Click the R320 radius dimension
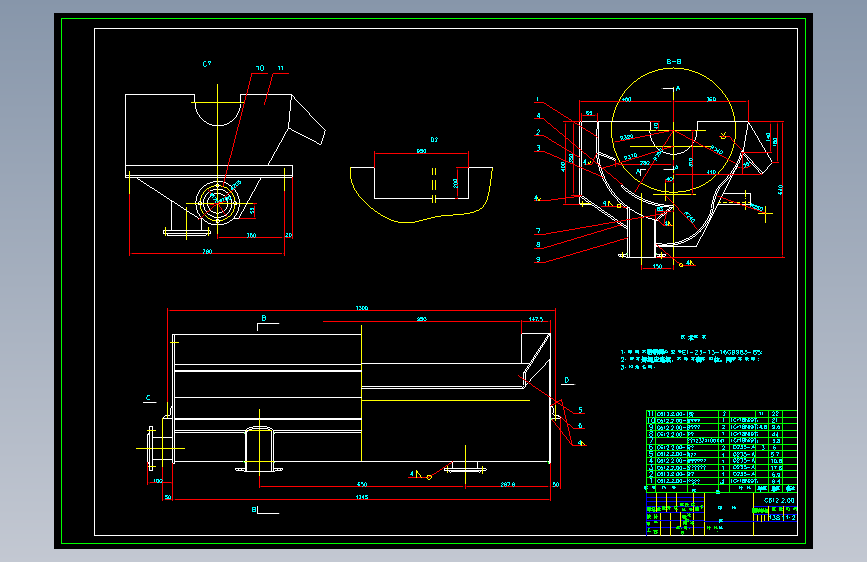Screen dimensions: 867x562 626,137
